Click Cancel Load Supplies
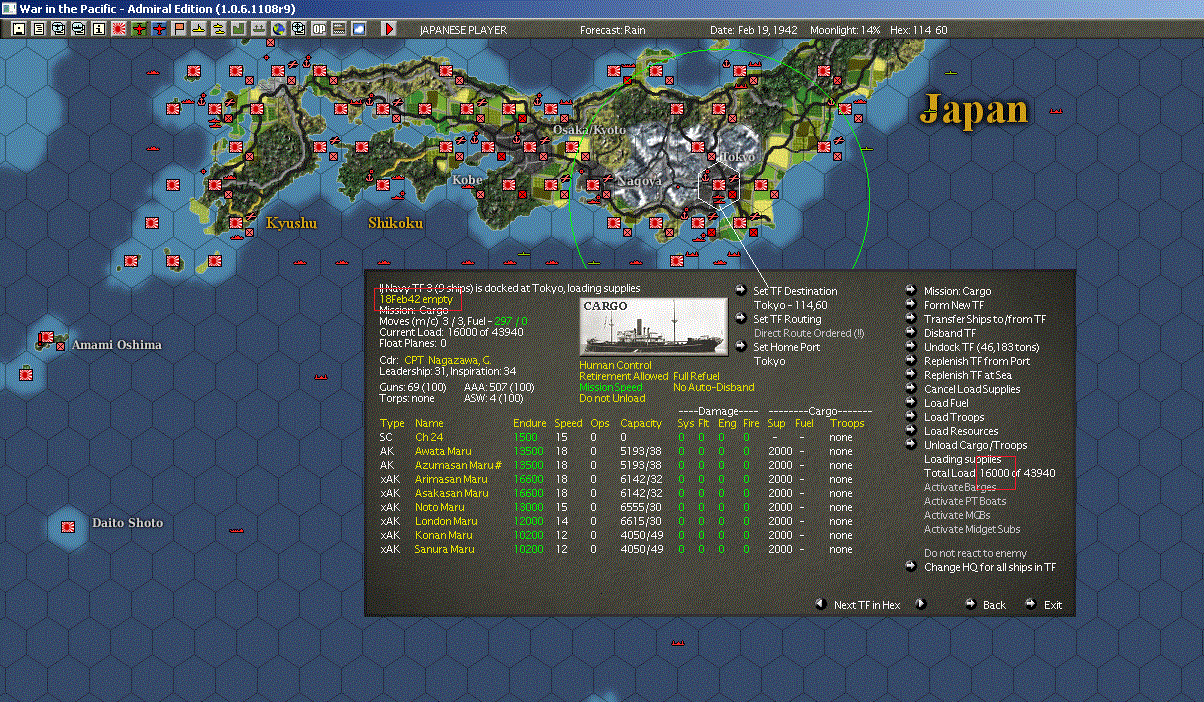The width and height of the screenshot is (1204, 702). tap(972, 389)
